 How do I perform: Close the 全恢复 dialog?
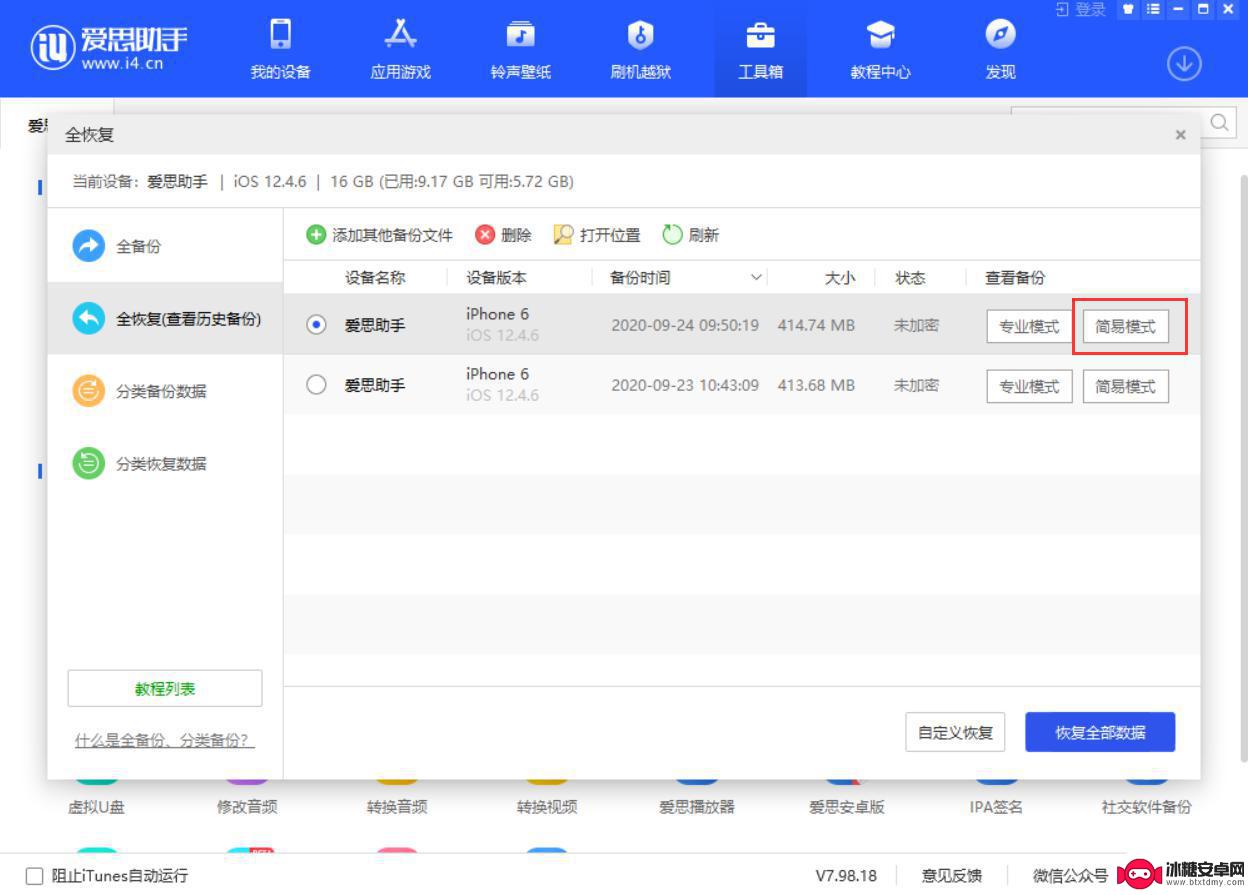point(1181,134)
